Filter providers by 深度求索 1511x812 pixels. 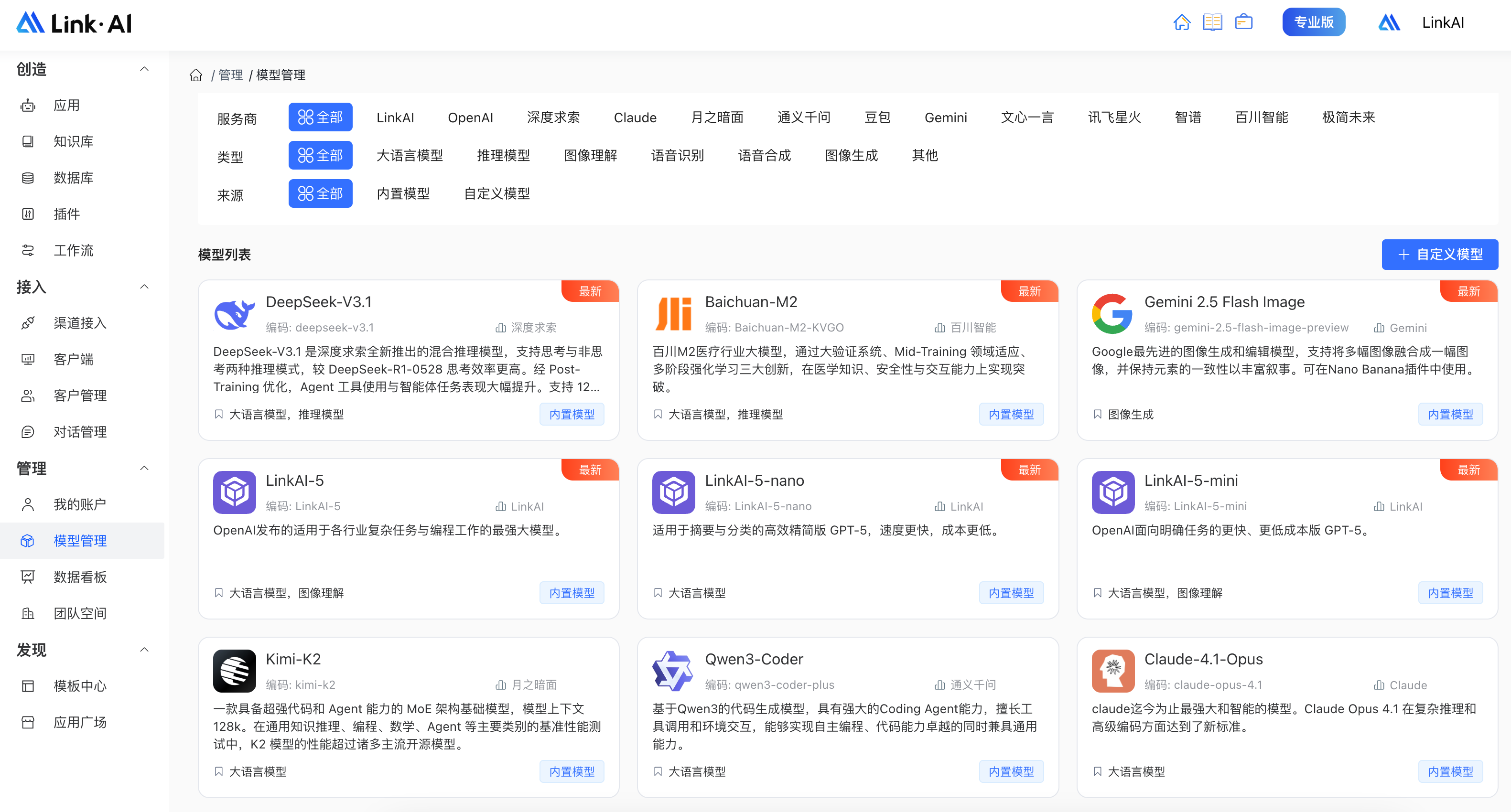tap(553, 117)
